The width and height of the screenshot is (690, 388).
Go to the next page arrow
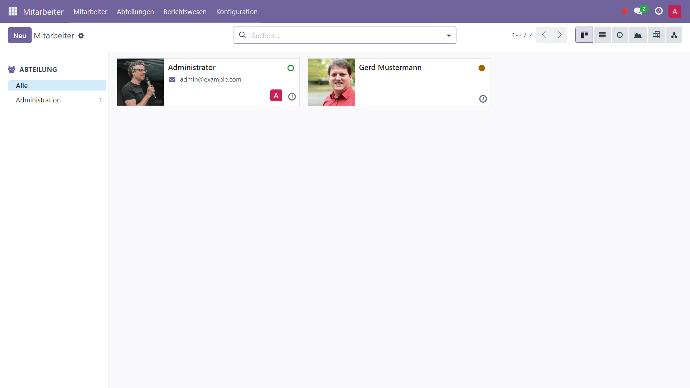pyautogui.click(x=559, y=35)
